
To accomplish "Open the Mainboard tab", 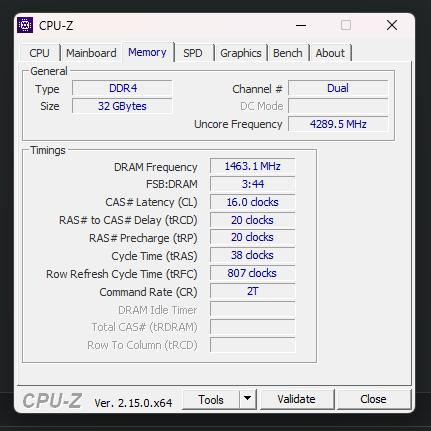I will [x=91, y=53].
